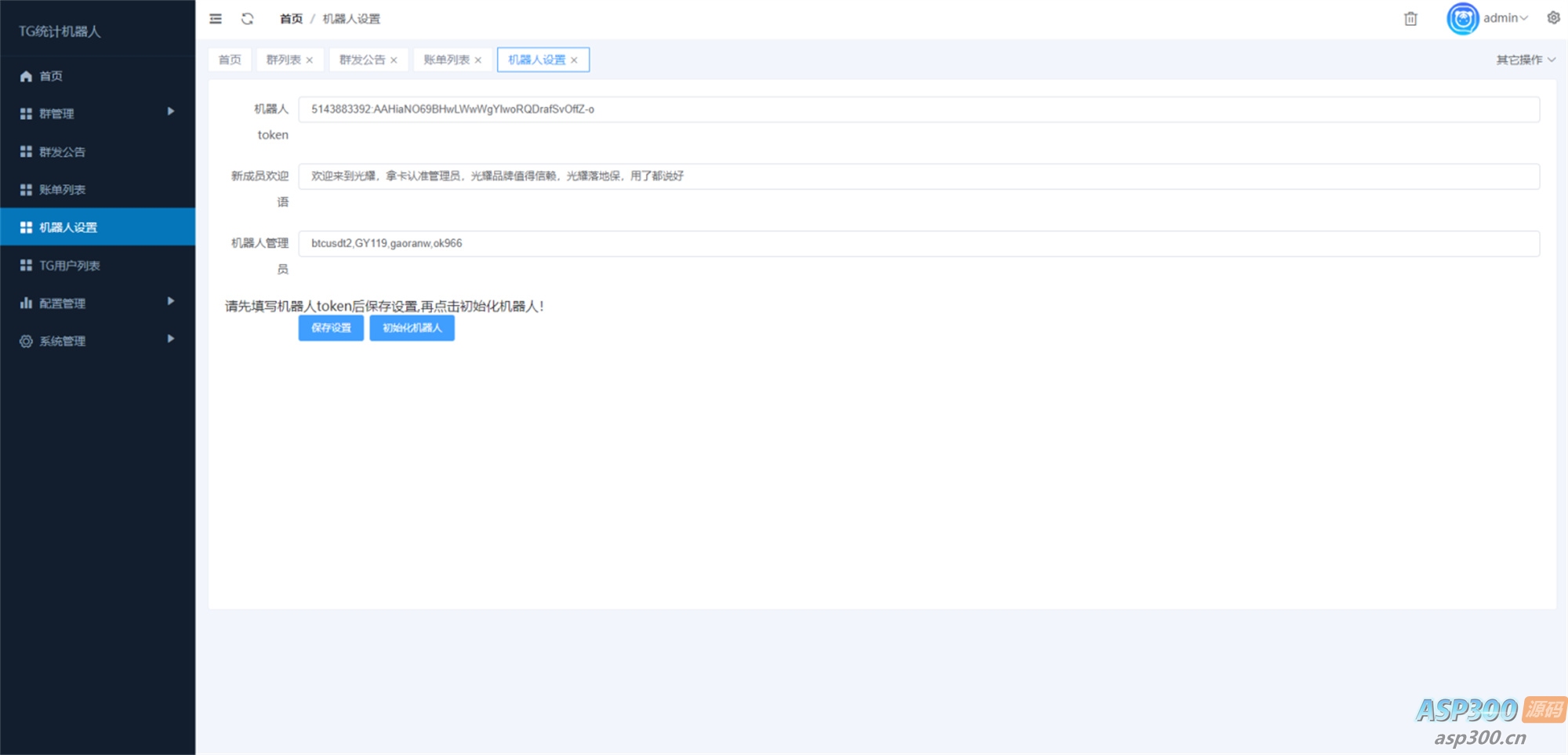Close the 账单列表 tab
1568x755 pixels.
[x=478, y=60]
